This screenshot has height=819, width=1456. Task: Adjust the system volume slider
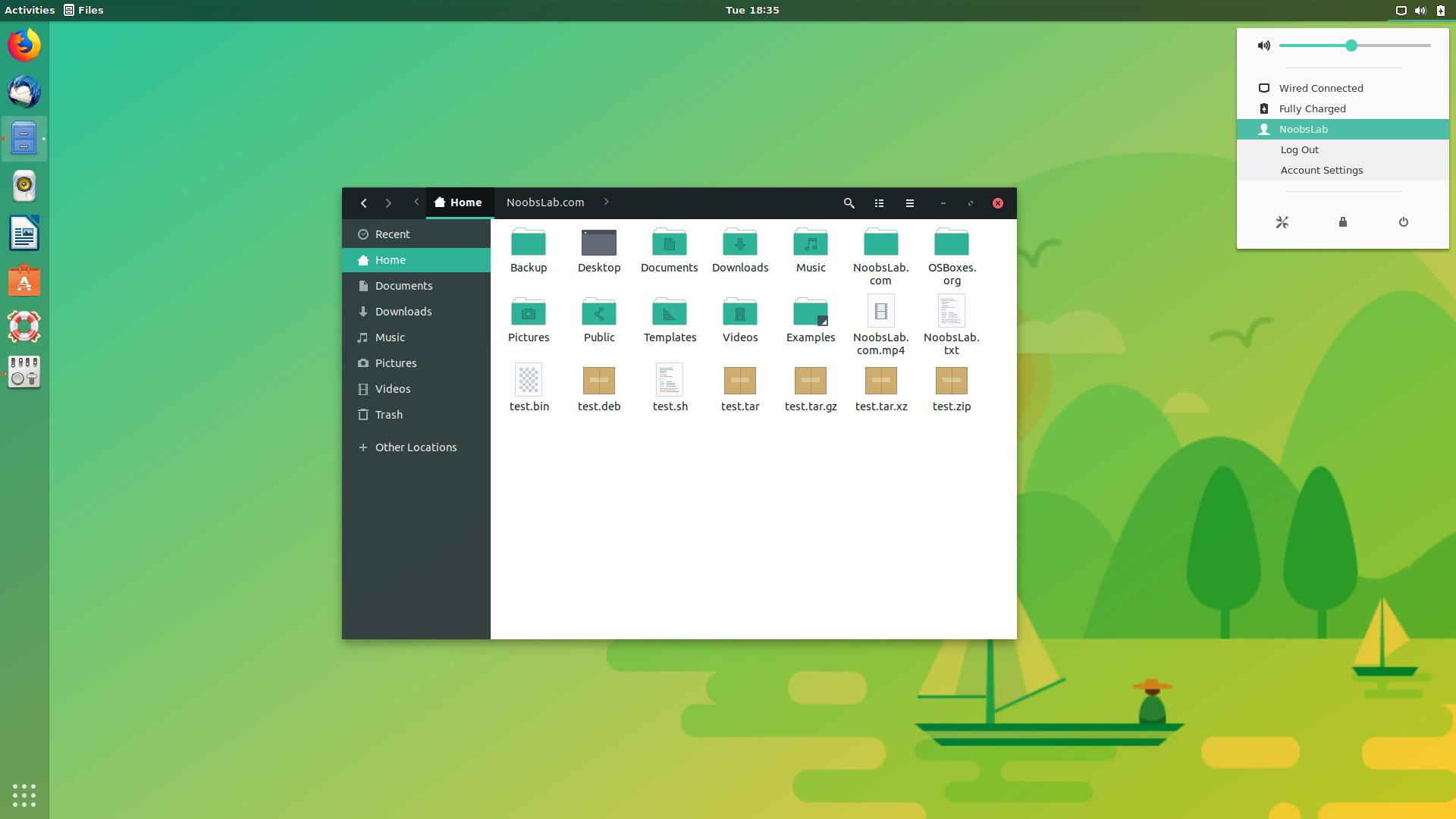(1351, 46)
